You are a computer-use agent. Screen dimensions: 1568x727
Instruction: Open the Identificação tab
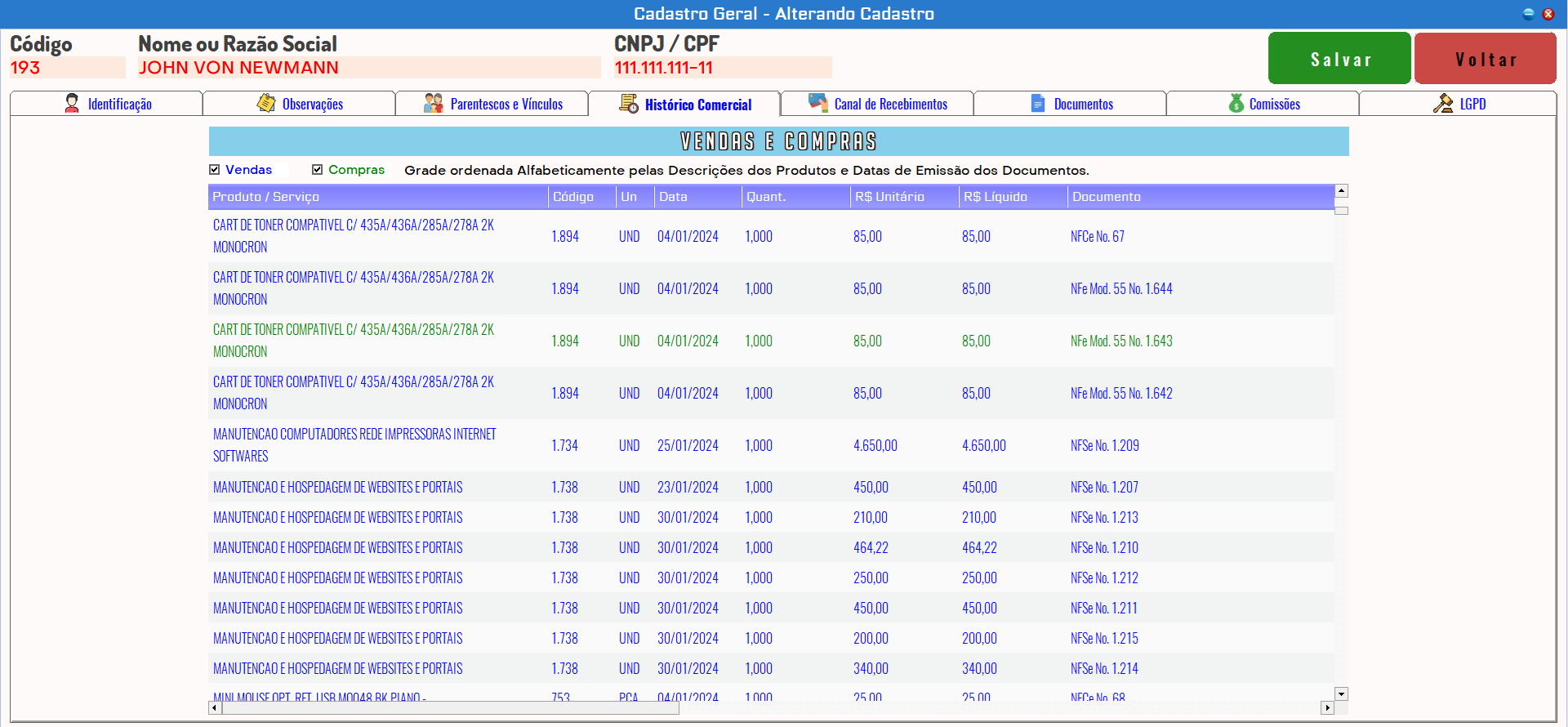(106, 104)
